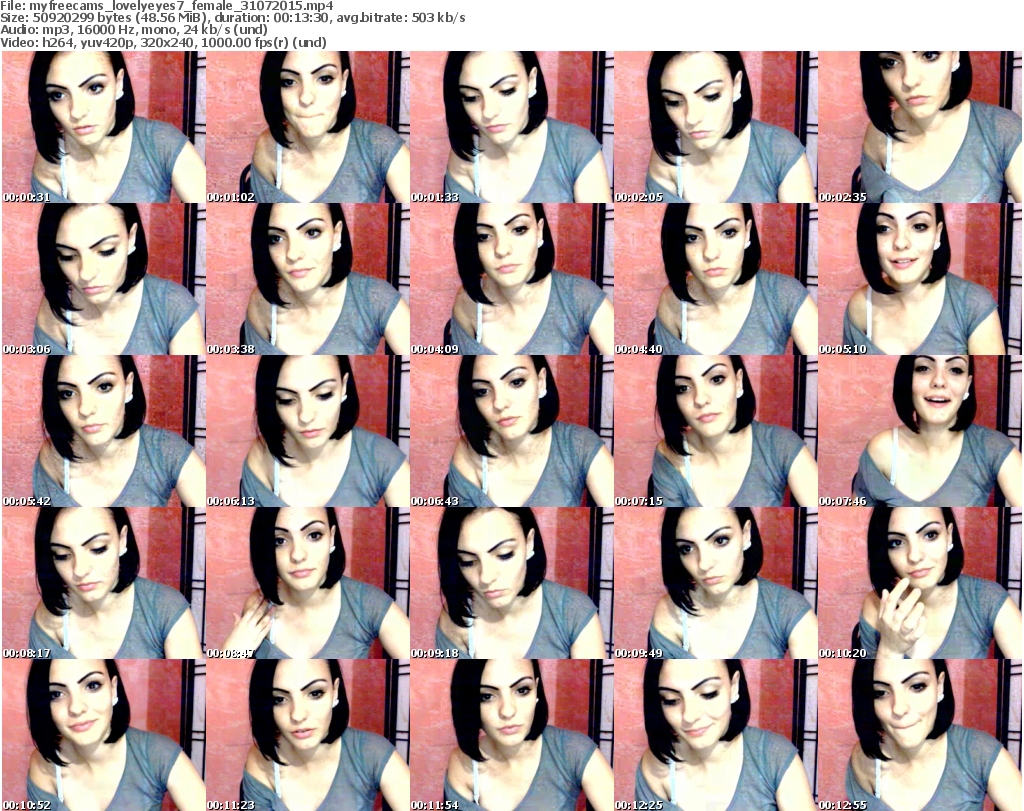
Task: Select the thumbnail stamped 00:11:54
Action: click(511, 735)
